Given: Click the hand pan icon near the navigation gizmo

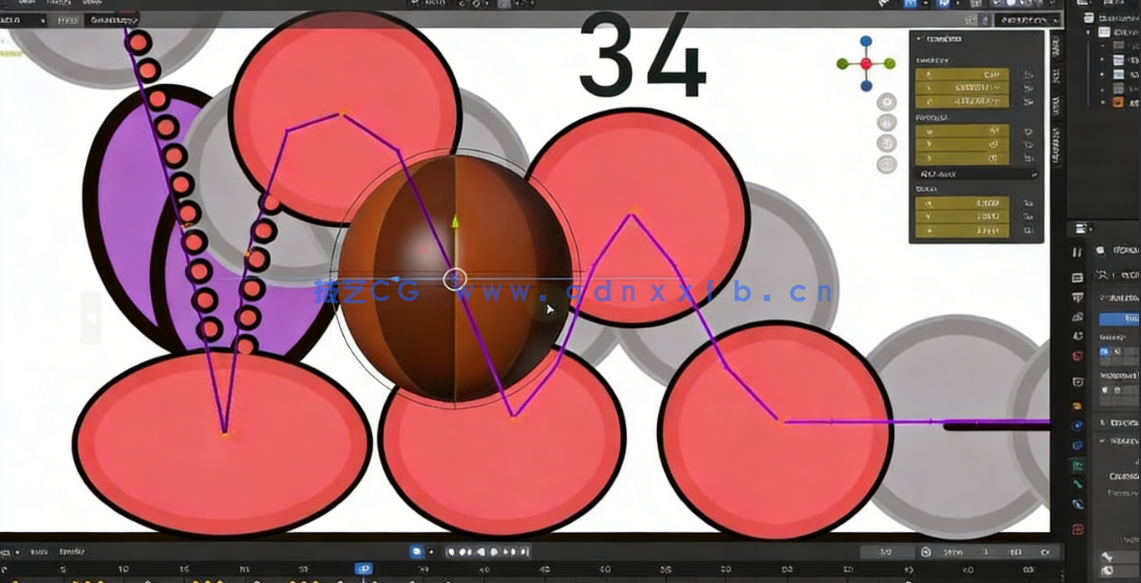Looking at the screenshot, I should click(885, 124).
